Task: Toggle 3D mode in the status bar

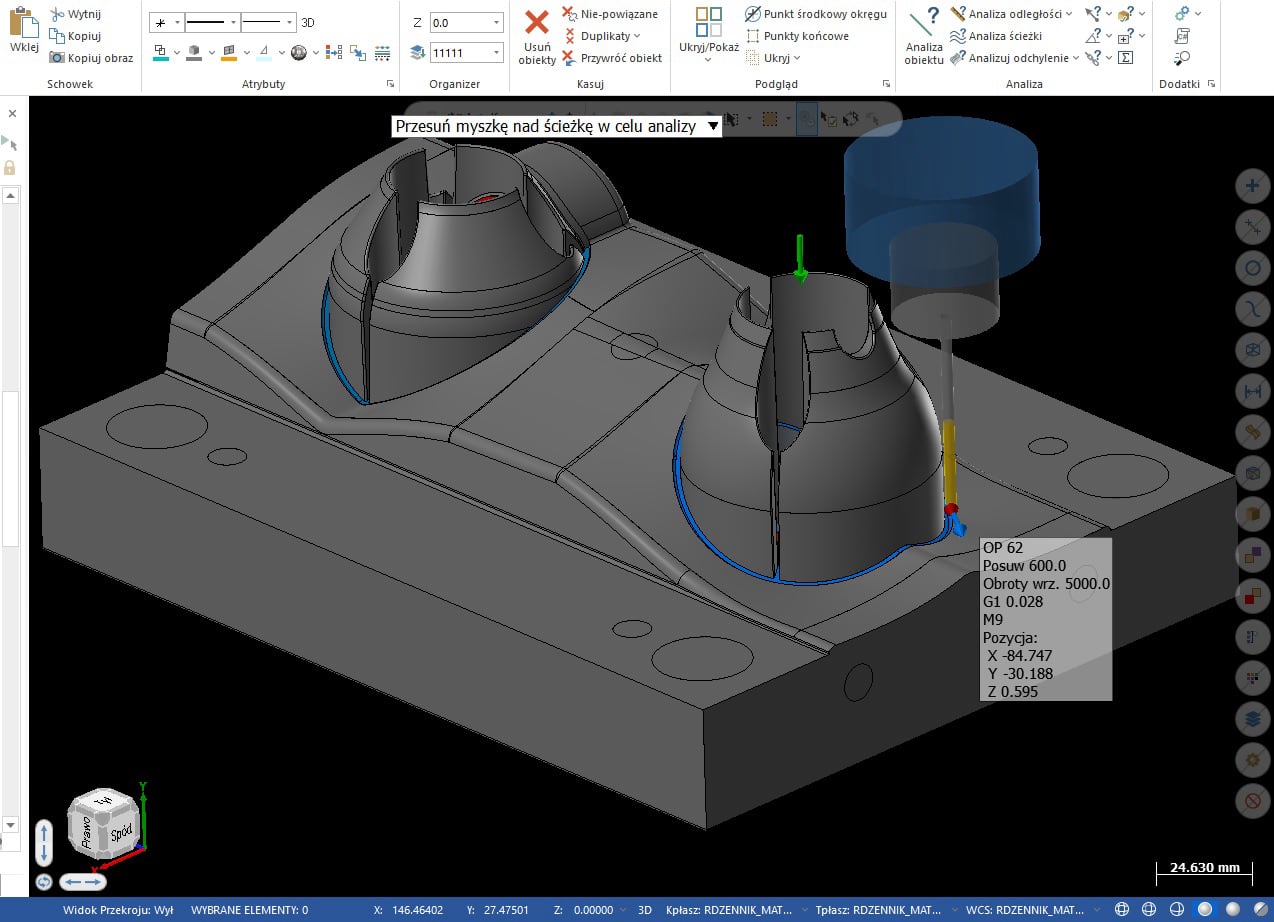Action: coord(645,910)
